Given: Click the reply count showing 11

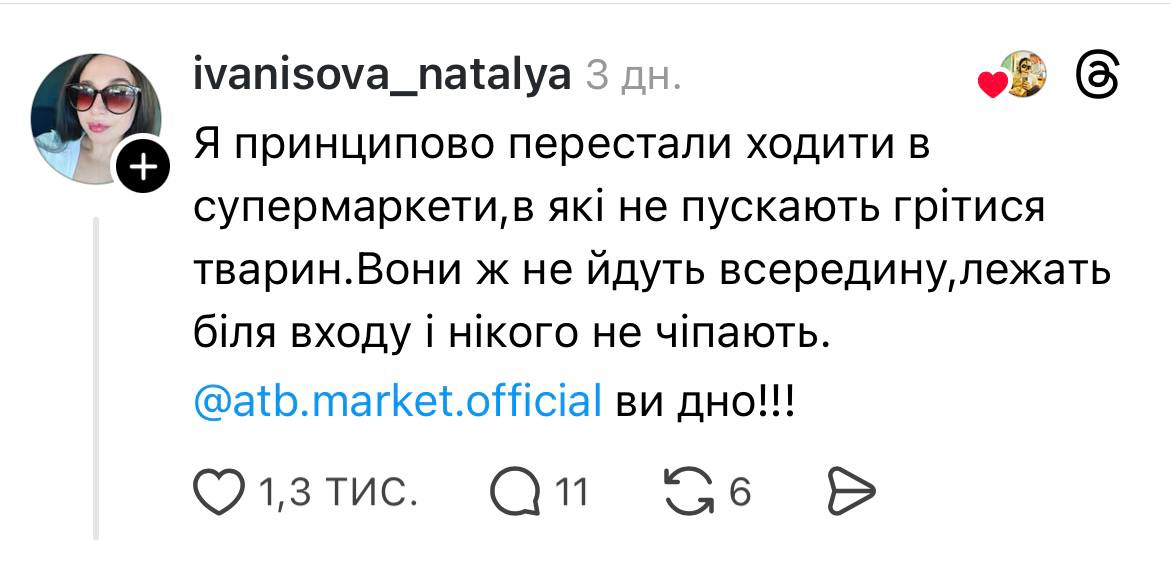Looking at the screenshot, I should (x=571, y=492).
